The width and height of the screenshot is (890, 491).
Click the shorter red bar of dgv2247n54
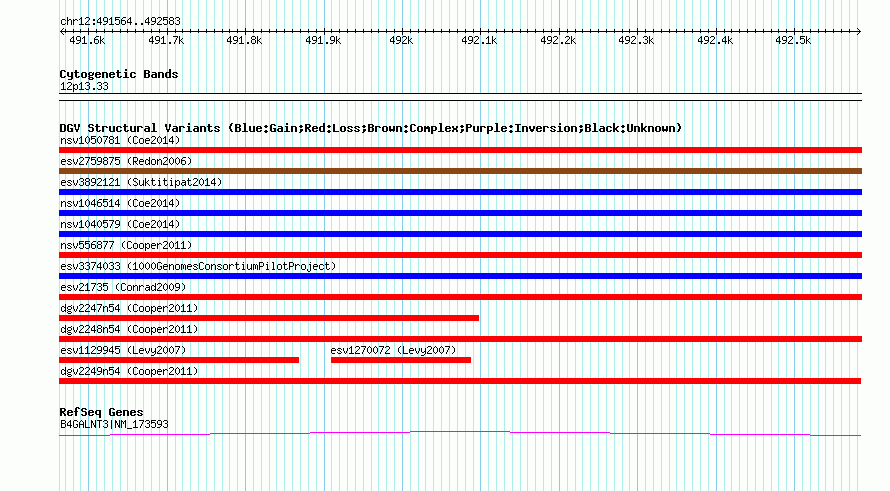[x=269, y=318]
